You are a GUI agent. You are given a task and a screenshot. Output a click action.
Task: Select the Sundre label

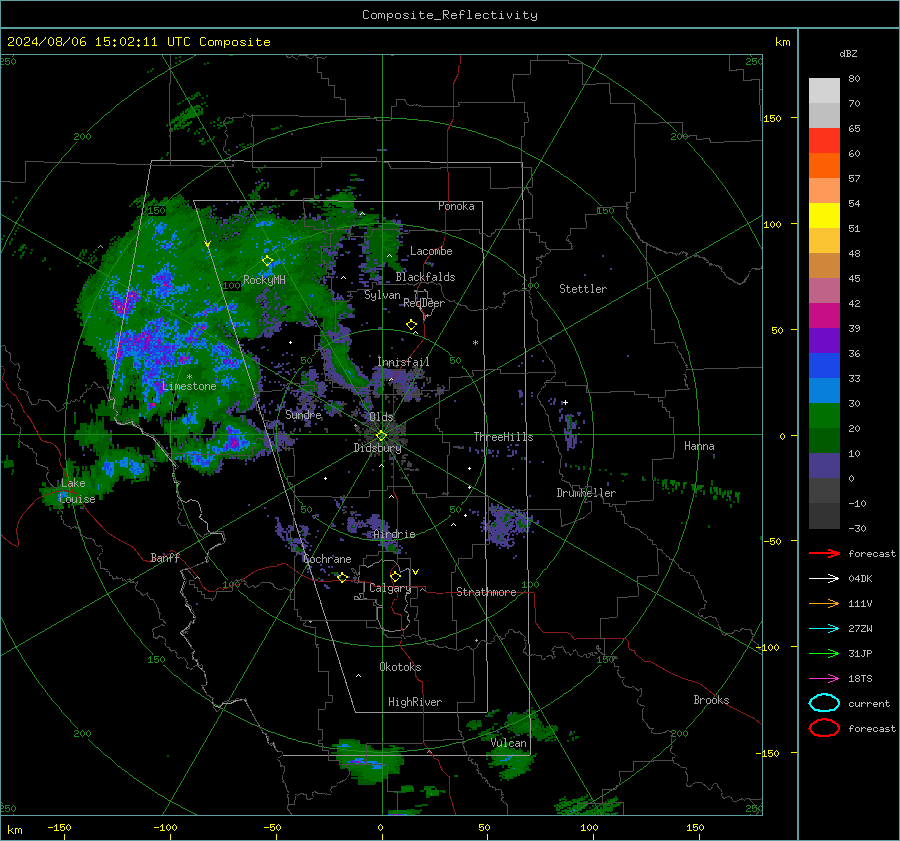coord(303,414)
